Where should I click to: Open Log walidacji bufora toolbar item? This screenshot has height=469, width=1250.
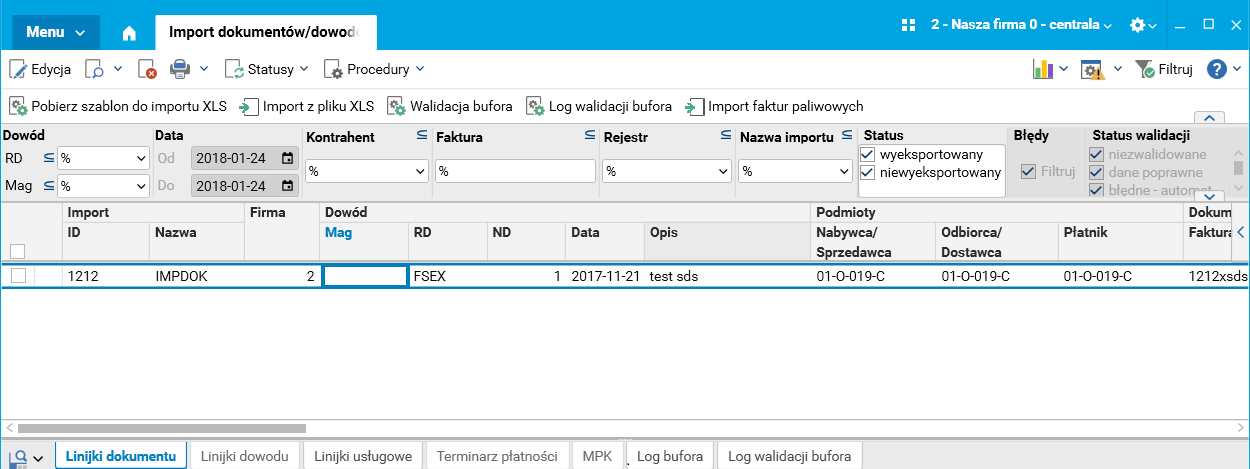point(598,106)
